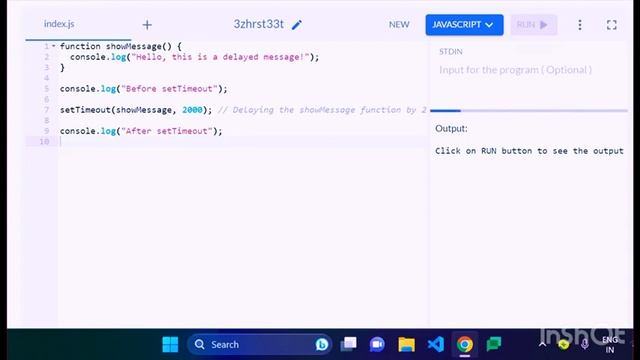Click the 2000 delay value
Image resolution: width=640 pixels, height=360 pixels.
pos(192,110)
